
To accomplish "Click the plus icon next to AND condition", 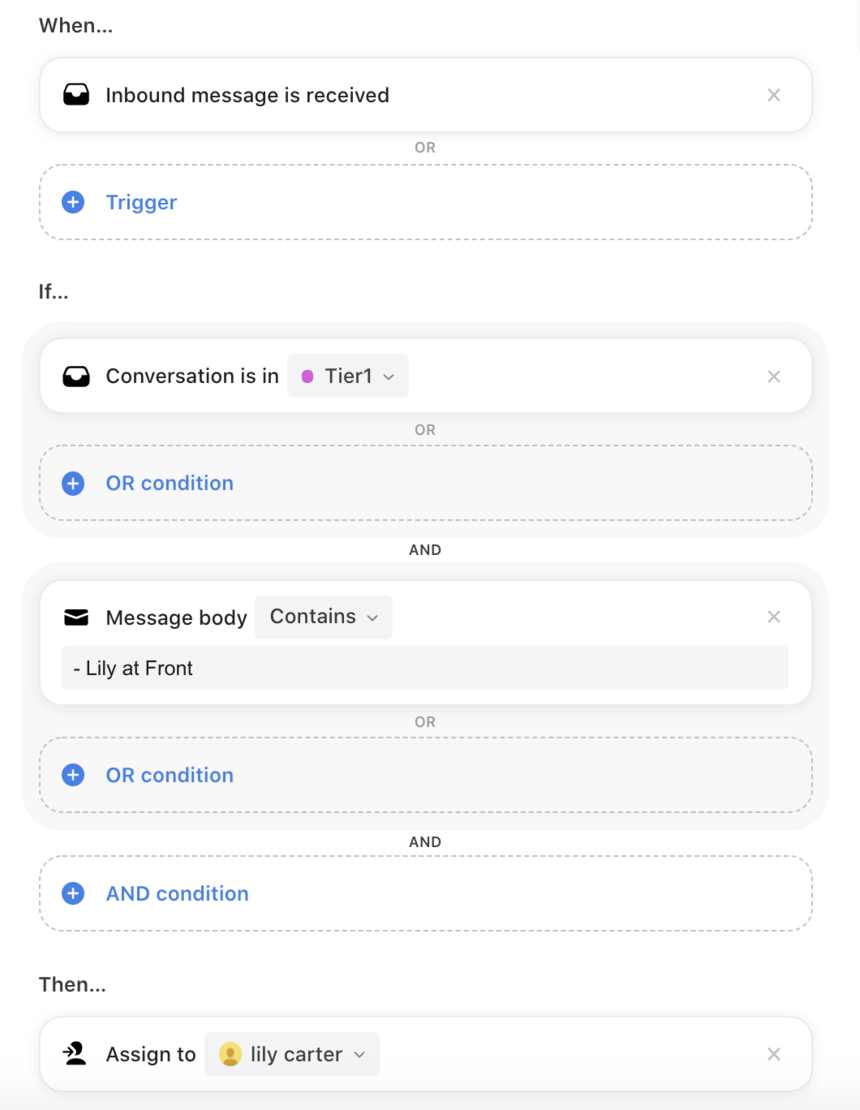I will [73, 893].
